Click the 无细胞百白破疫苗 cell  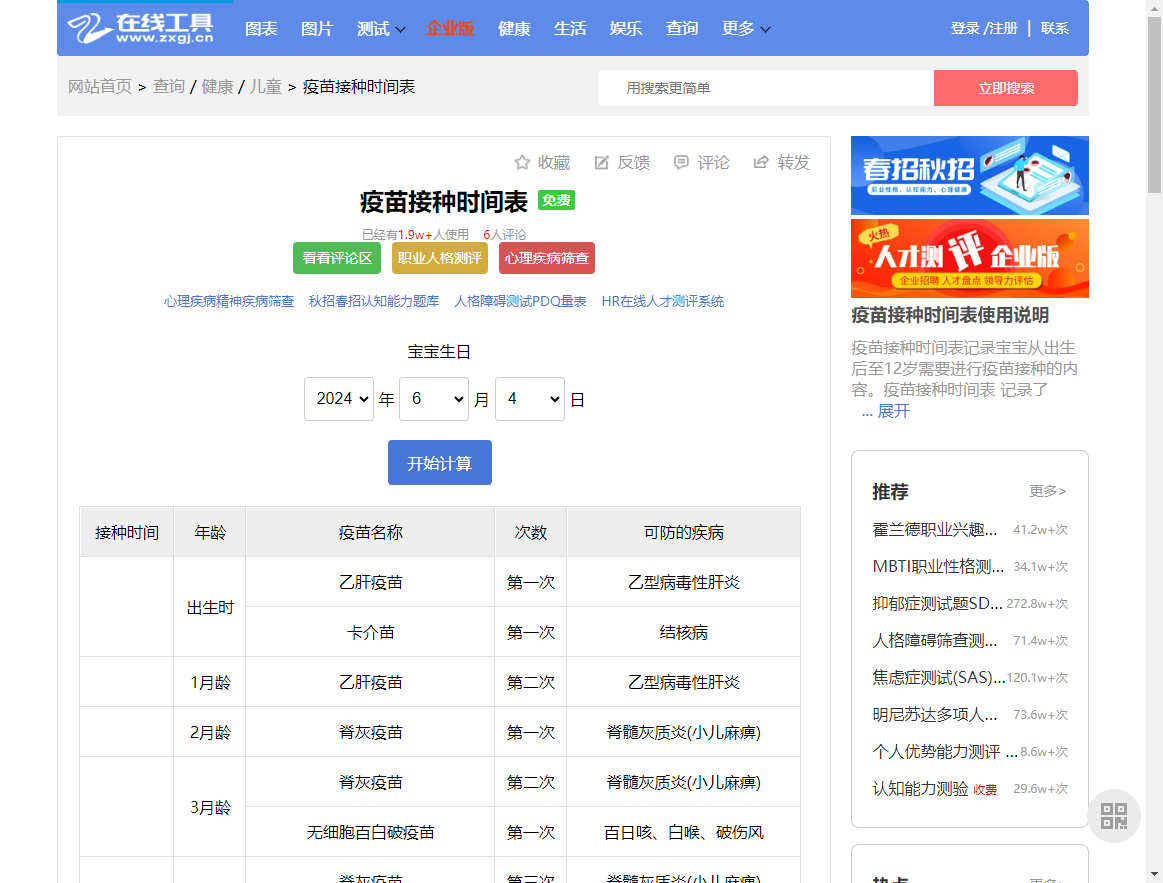pos(370,833)
